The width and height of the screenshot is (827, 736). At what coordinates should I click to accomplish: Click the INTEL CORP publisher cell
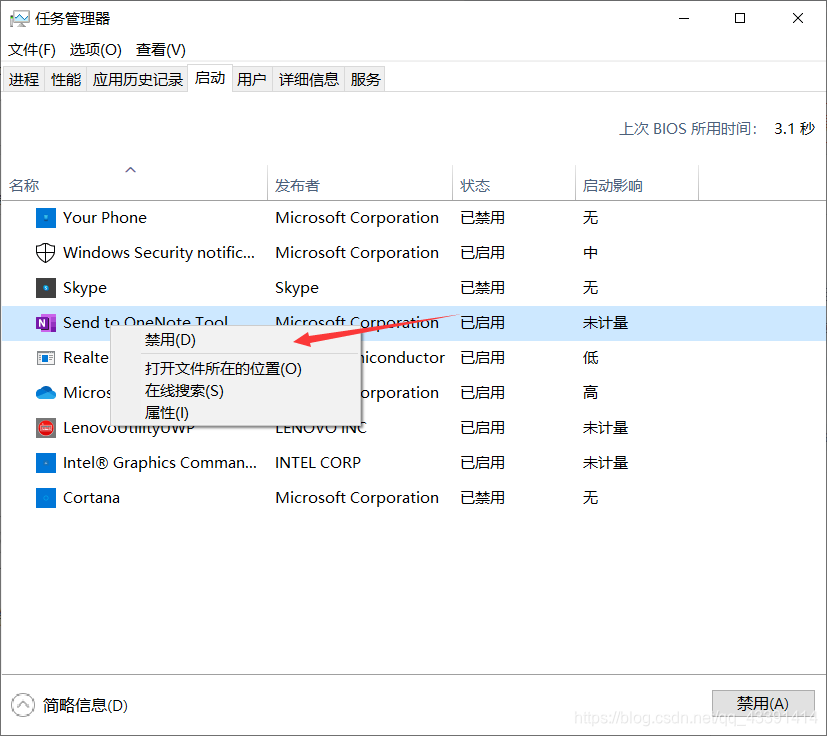pos(318,463)
